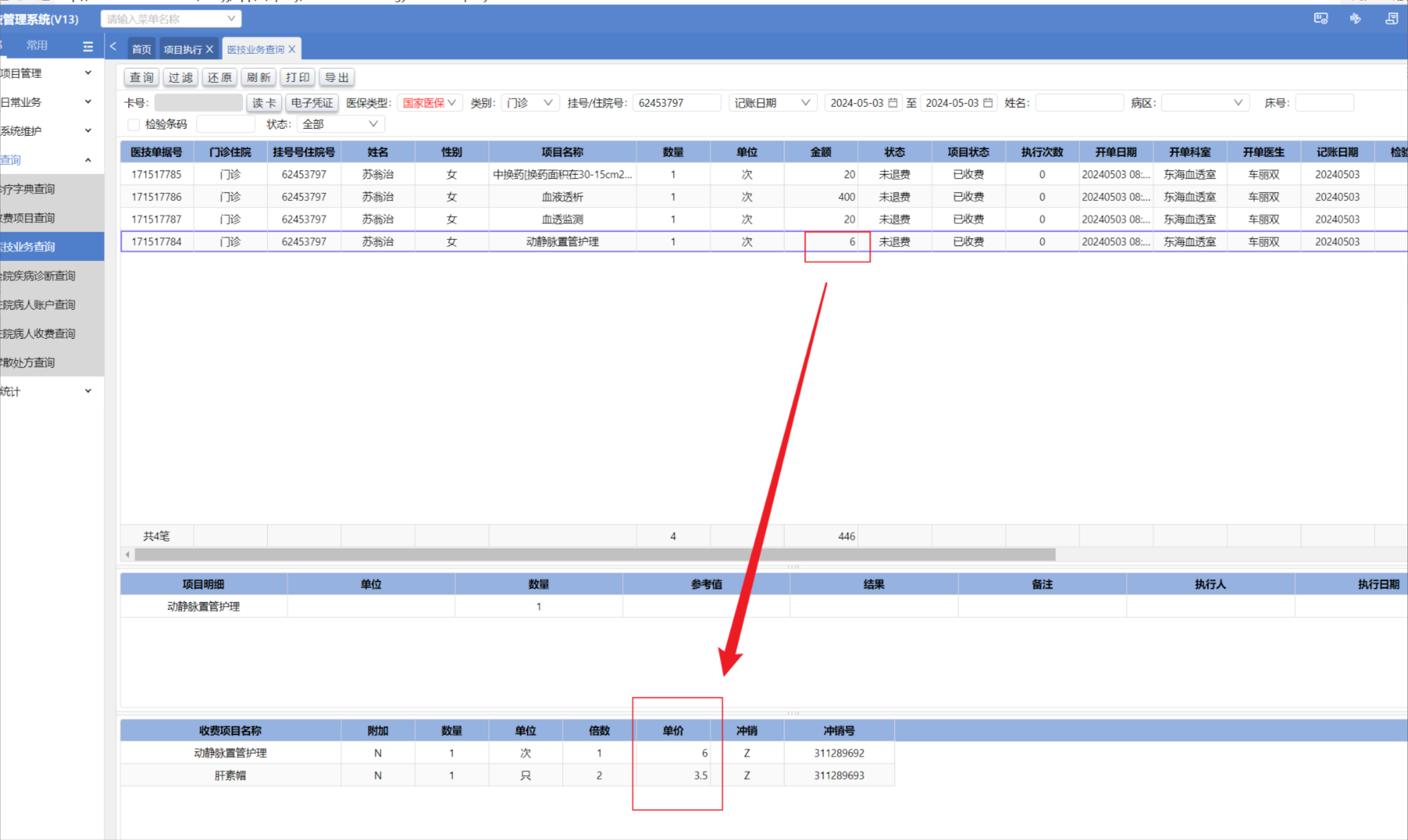Screen dimensions: 1408x840
Task: Click the left arrow to scroll the tab bar
Action: [x=113, y=47]
